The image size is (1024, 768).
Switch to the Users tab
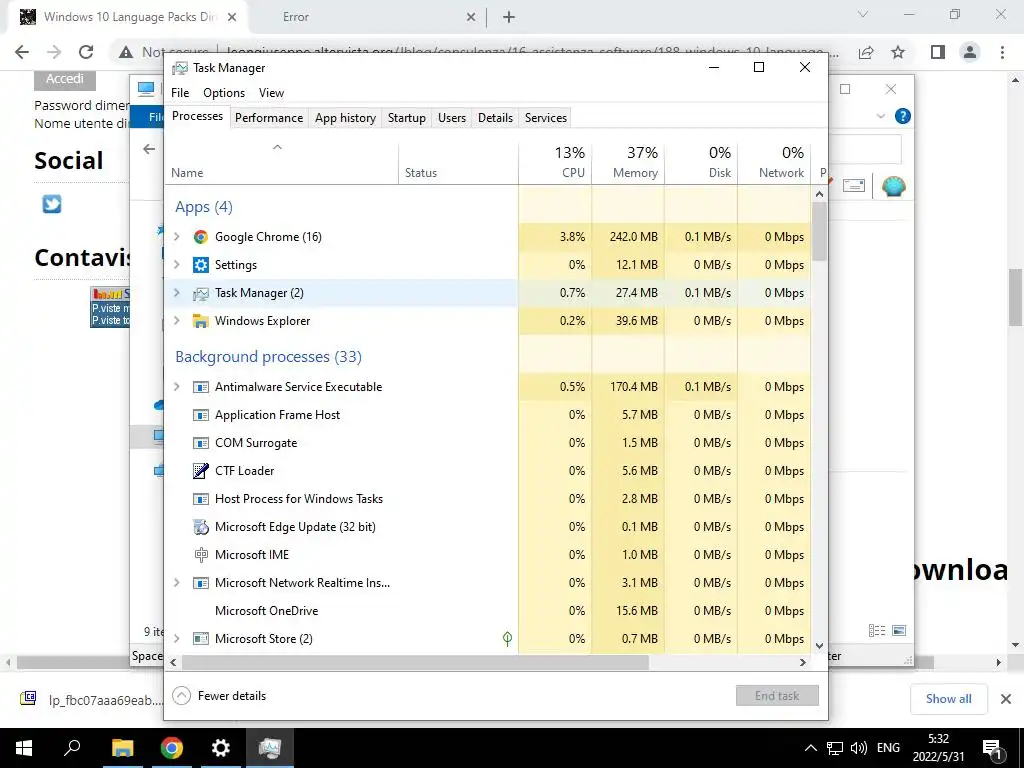452,118
